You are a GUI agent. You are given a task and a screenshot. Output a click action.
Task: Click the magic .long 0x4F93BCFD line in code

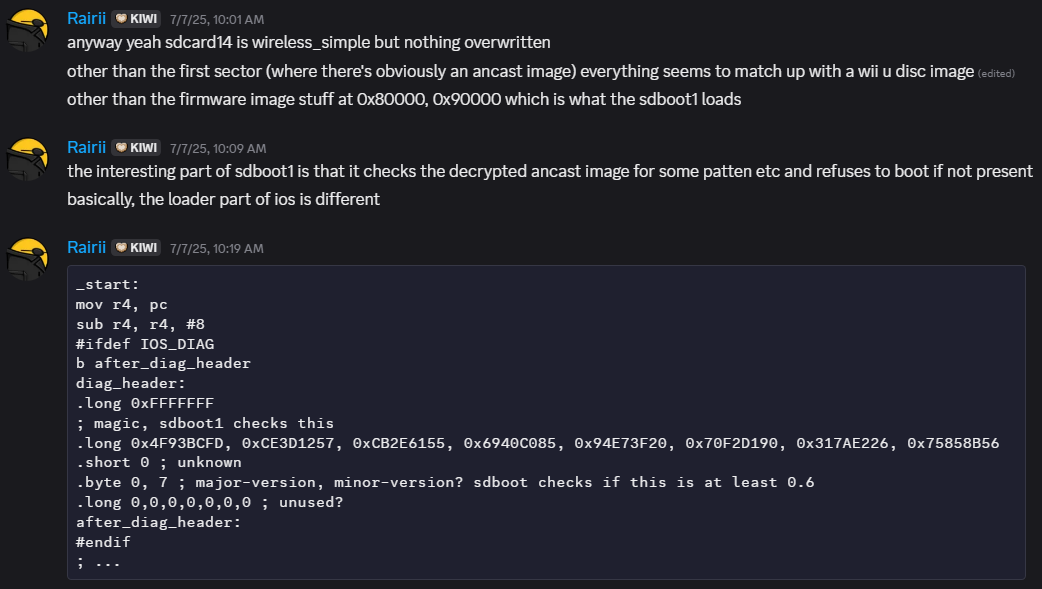point(537,443)
